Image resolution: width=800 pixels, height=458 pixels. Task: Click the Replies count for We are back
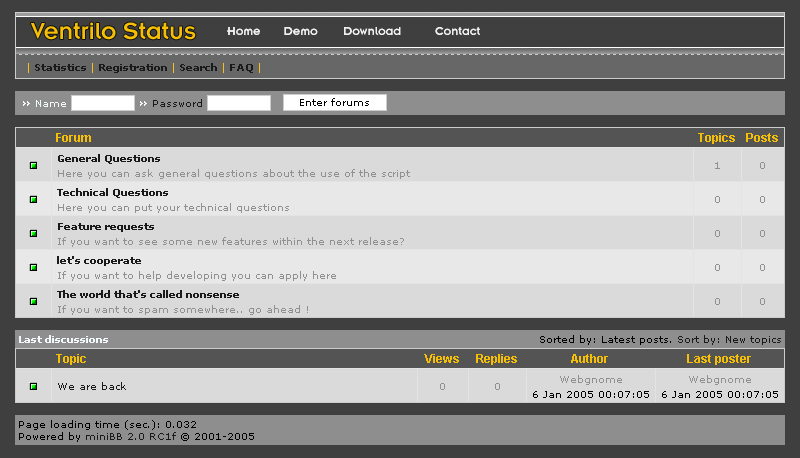[497, 387]
